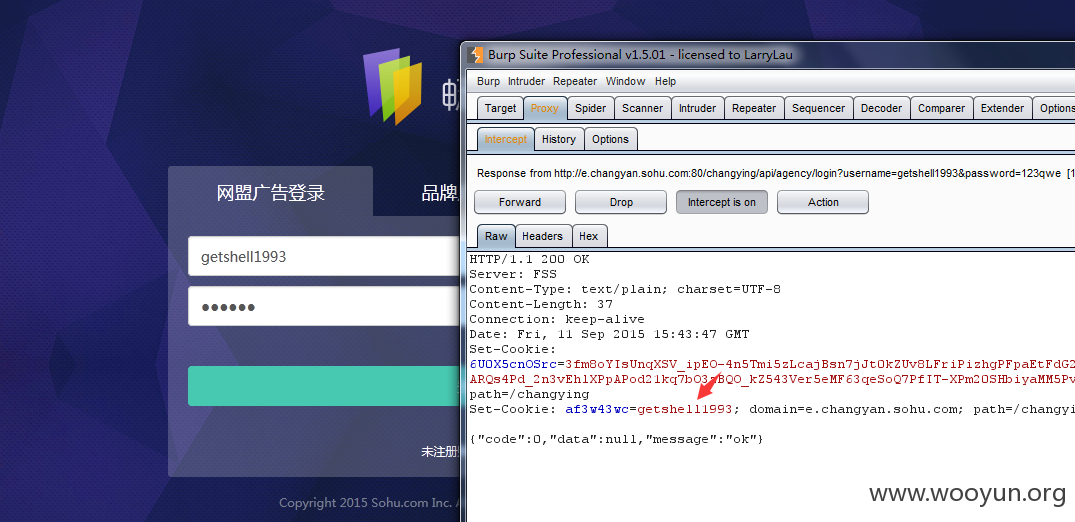This screenshot has height=522, width=1075.
Task: Click the Content-Length: 37 line
Action: 541,304
